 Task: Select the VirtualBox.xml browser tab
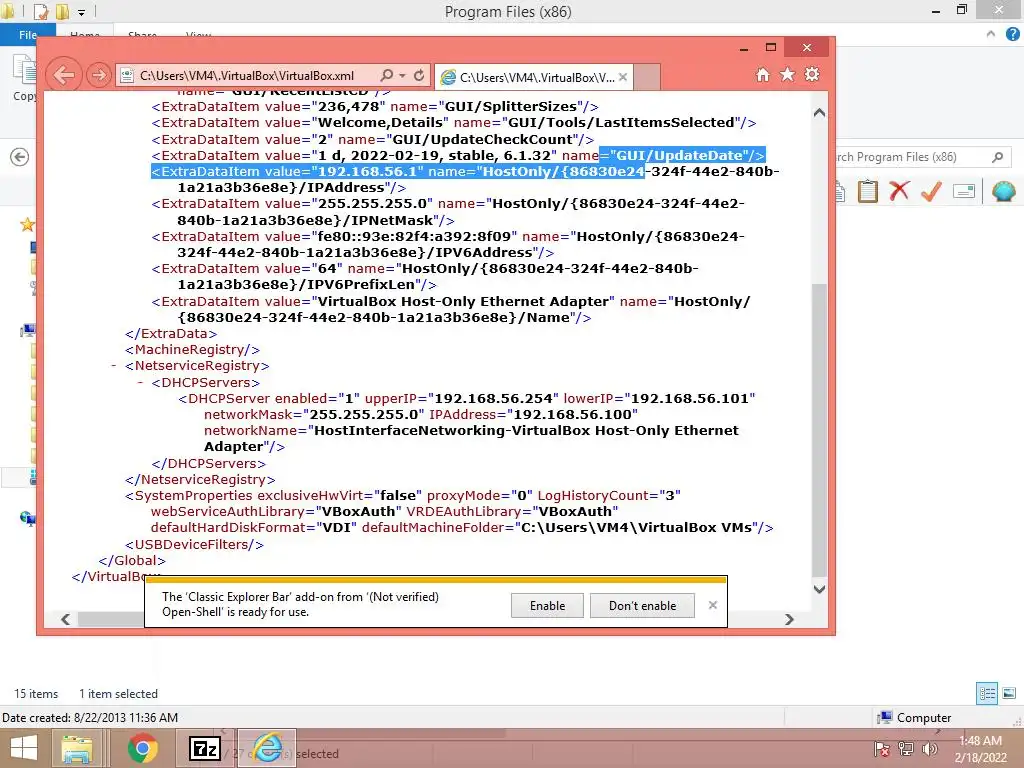point(534,77)
